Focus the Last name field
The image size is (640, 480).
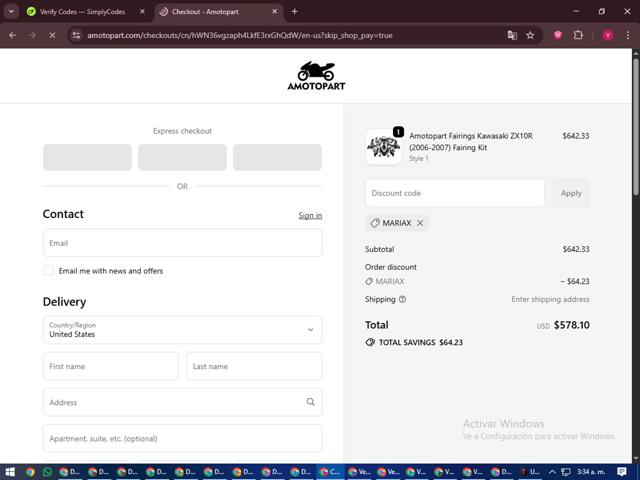click(x=254, y=366)
